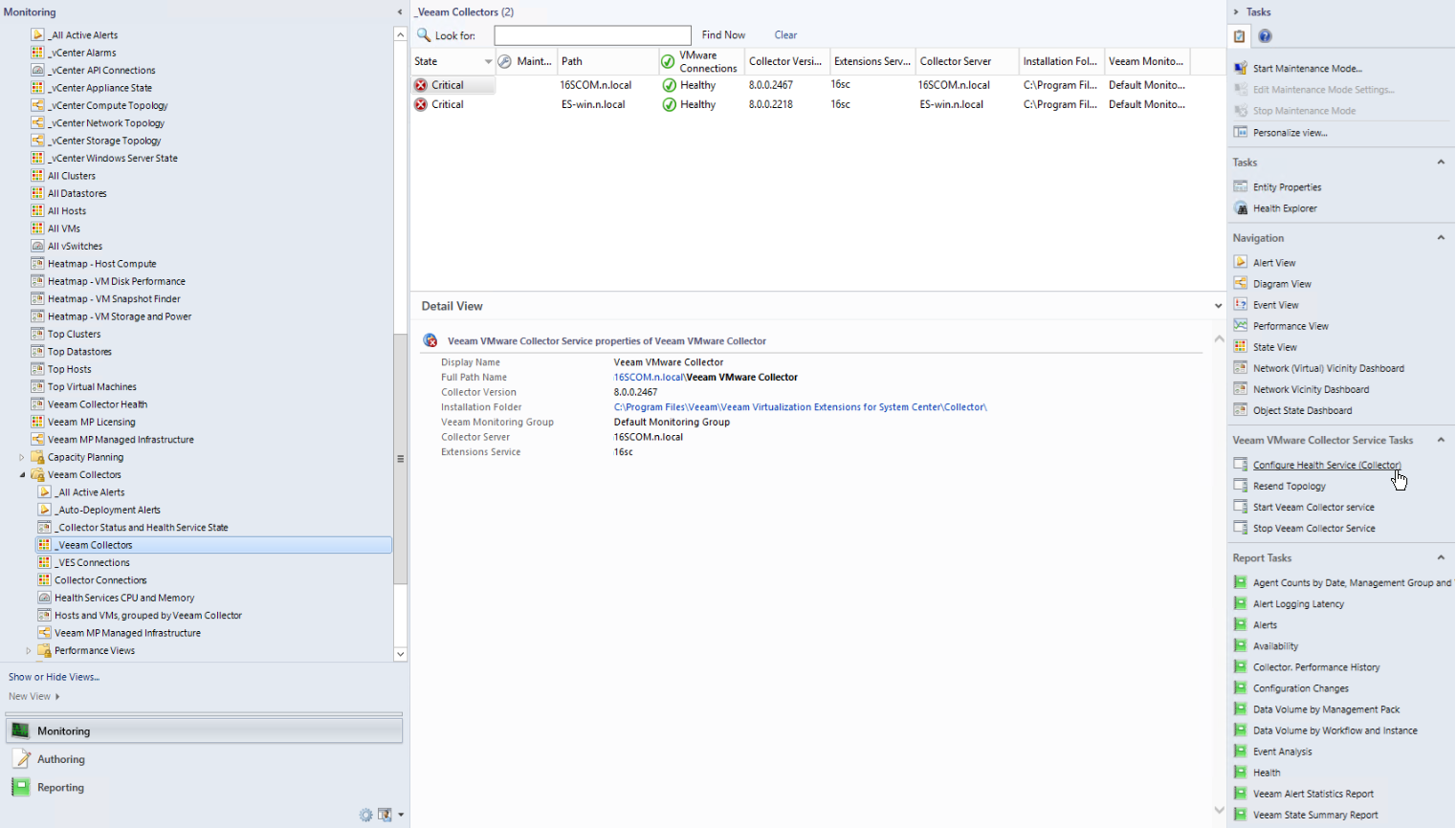Click the Look for search input field

click(592, 35)
